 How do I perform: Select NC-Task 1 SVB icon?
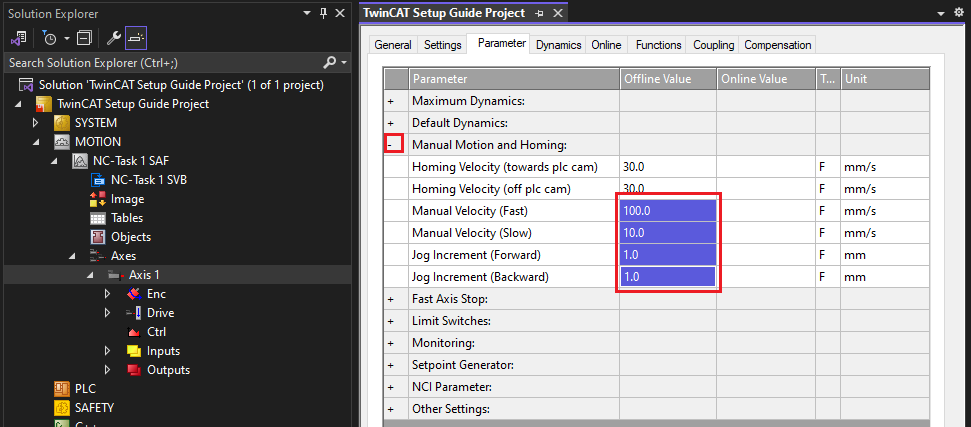98,180
